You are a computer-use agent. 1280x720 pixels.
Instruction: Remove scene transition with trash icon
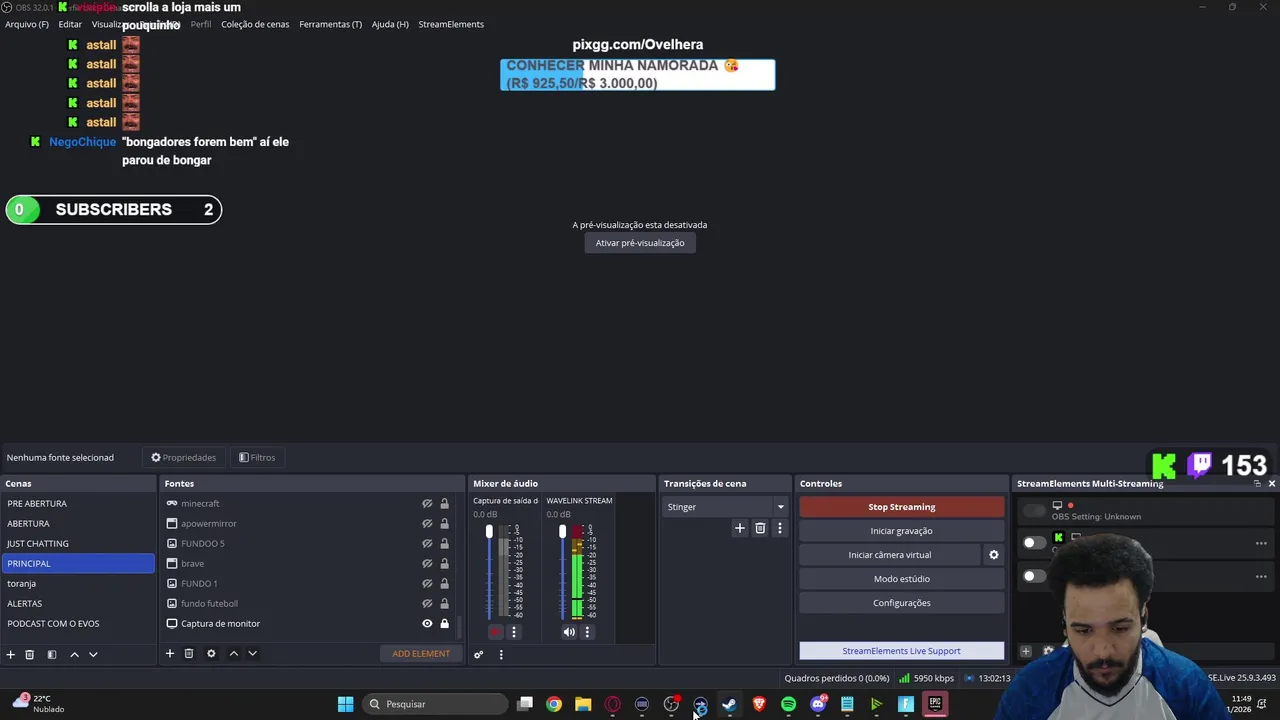click(x=760, y=528)
